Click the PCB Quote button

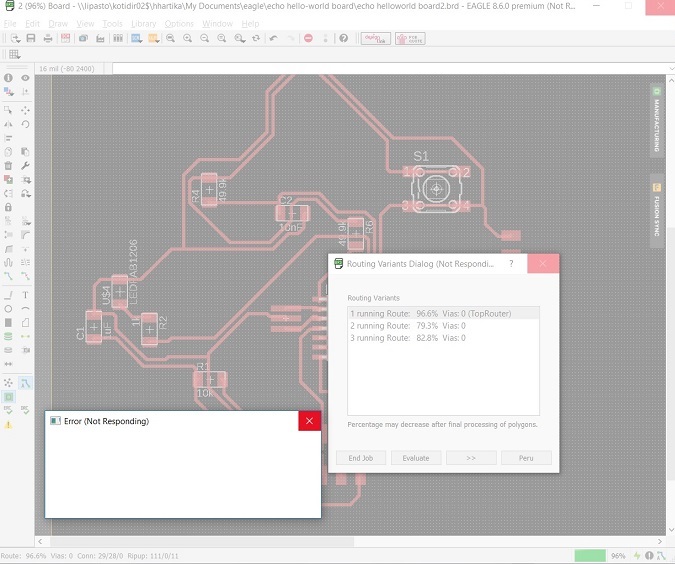[410, 39]
